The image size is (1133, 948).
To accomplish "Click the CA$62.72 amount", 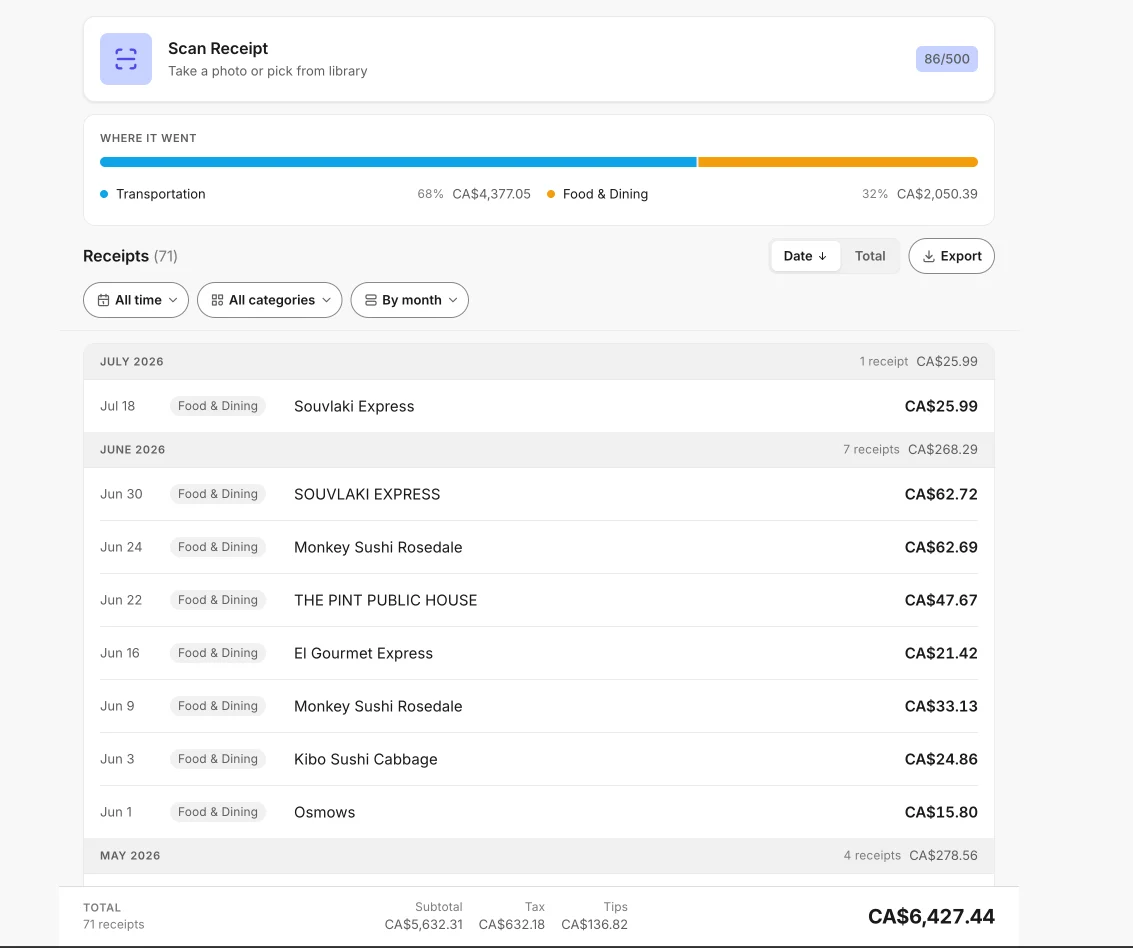I will point(941,494).
